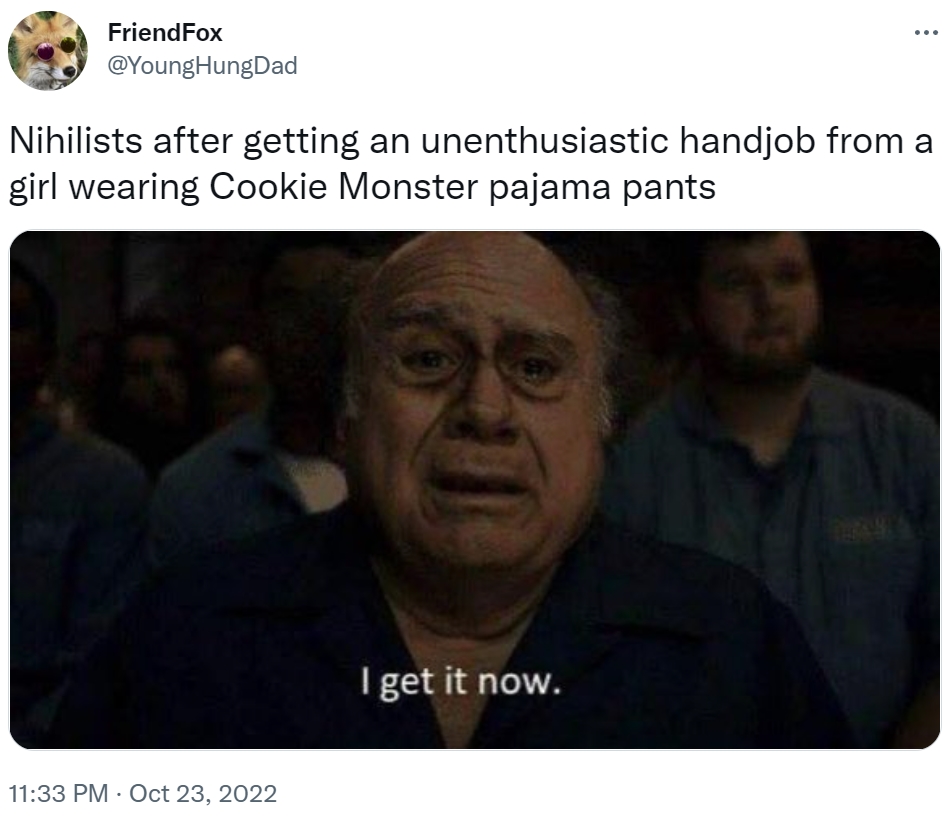The image size is (950, 818).
Task: Click "pajama pants" in the tweet text
Action: (602, 188)
